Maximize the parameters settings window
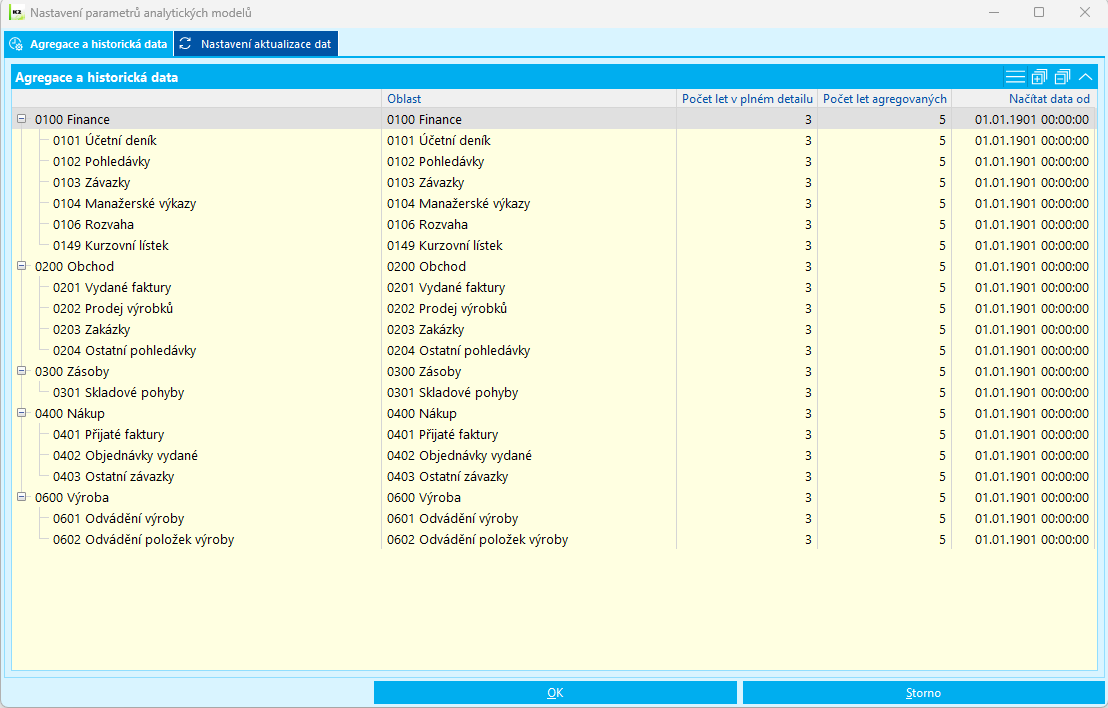The image size is (1108, 708). 1039,12
